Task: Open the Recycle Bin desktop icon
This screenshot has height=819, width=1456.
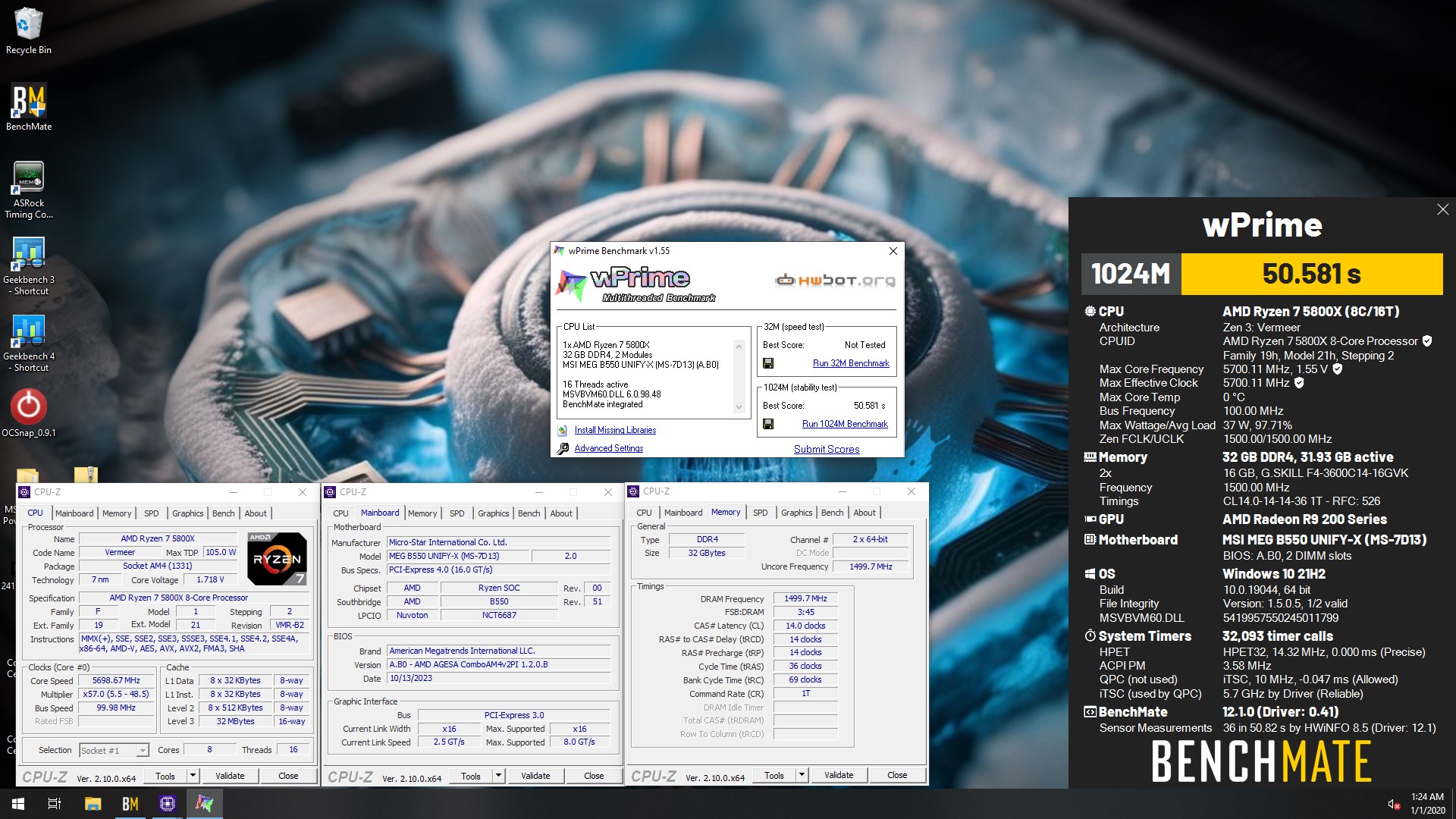Action: [28, 30]
